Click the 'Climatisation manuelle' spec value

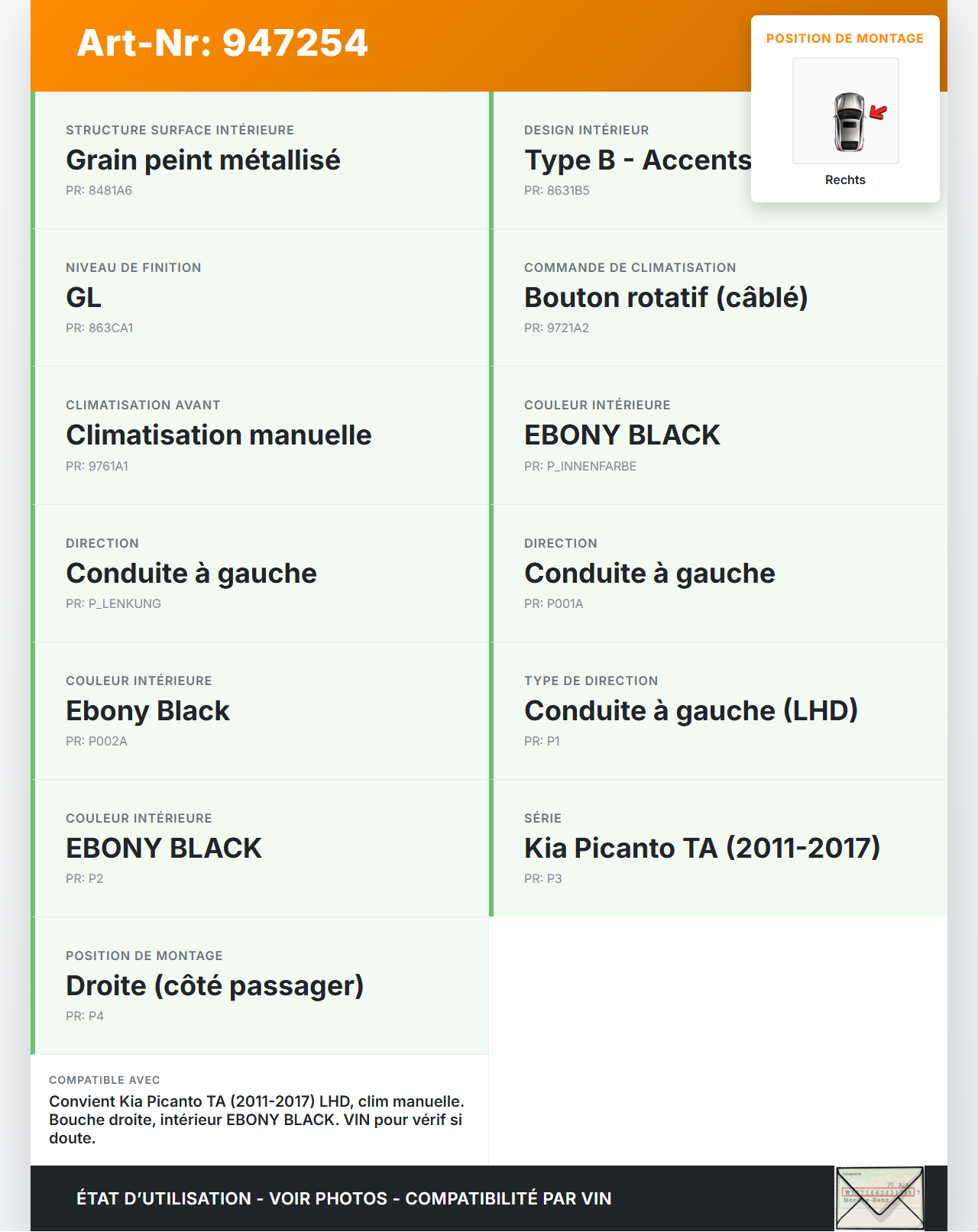[219, 435]
